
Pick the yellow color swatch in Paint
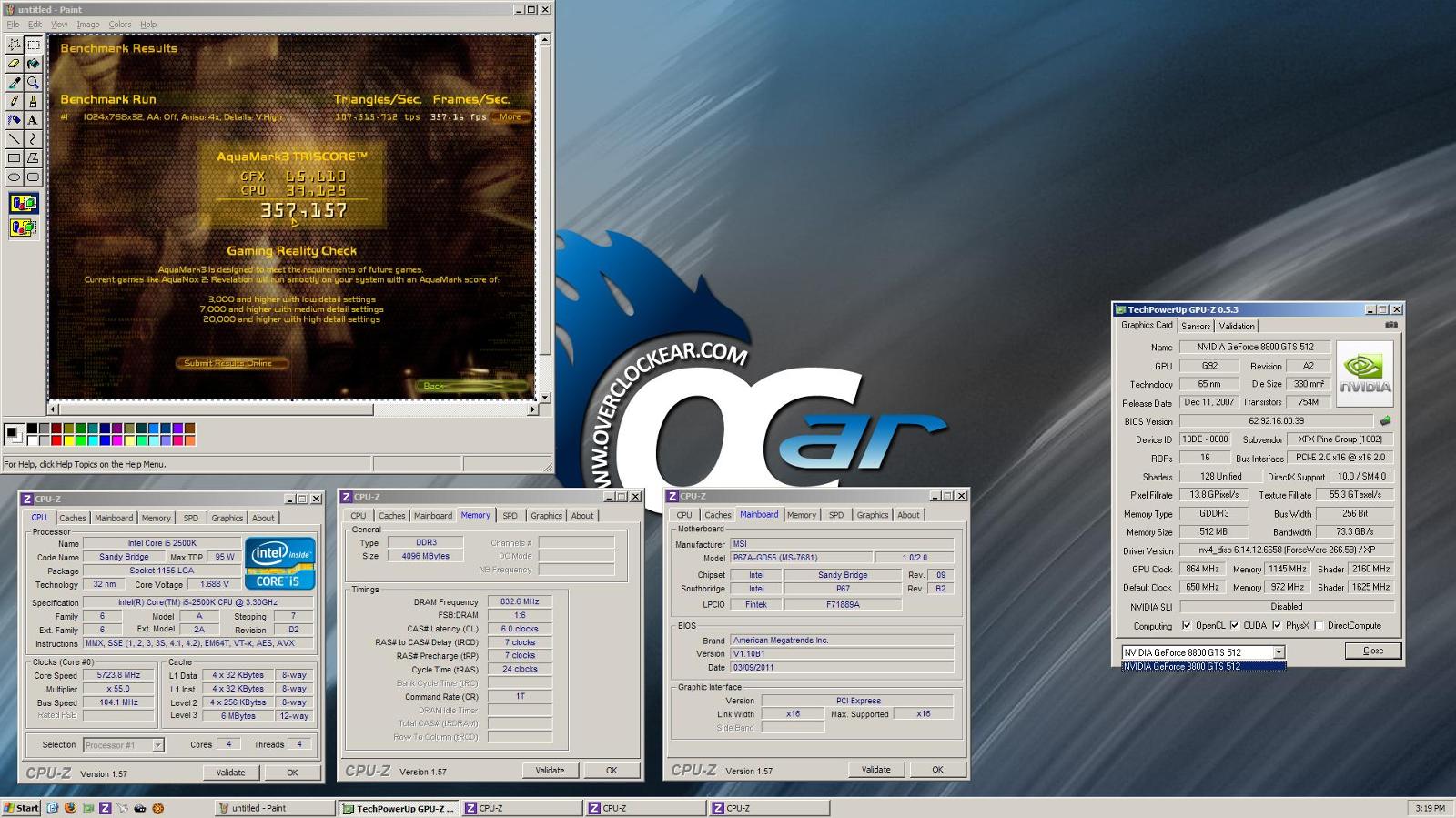click(x=67, y=440)
